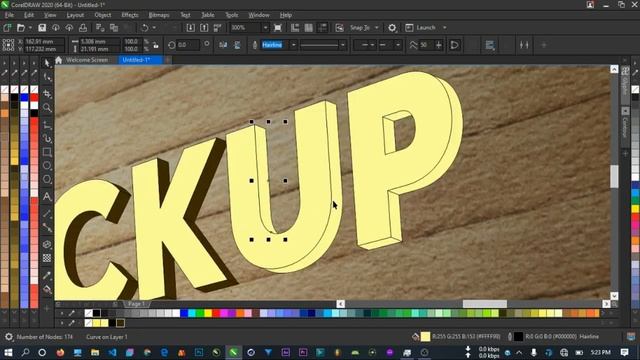Open the Object menu
This screenshot has width=640, height=360.
tap(102, 15)
